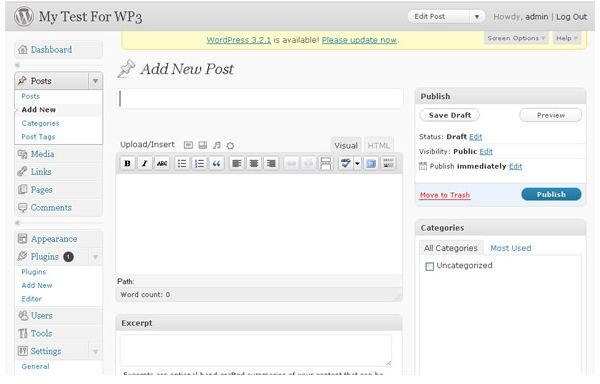Switch to the Visual editor tab
The height and width of the screenshot is (384, 600).
(x=346, y=145)
